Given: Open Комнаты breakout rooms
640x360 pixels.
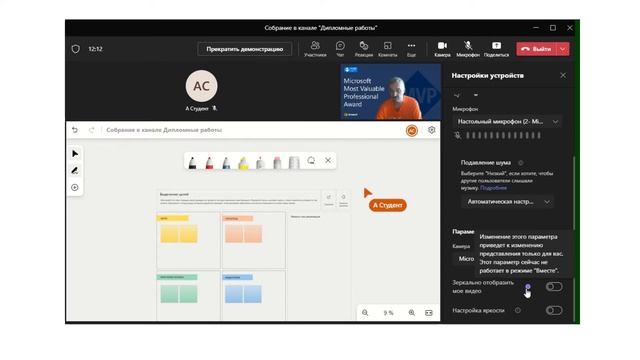Looking at the screenshot, I should coord(387,49).
